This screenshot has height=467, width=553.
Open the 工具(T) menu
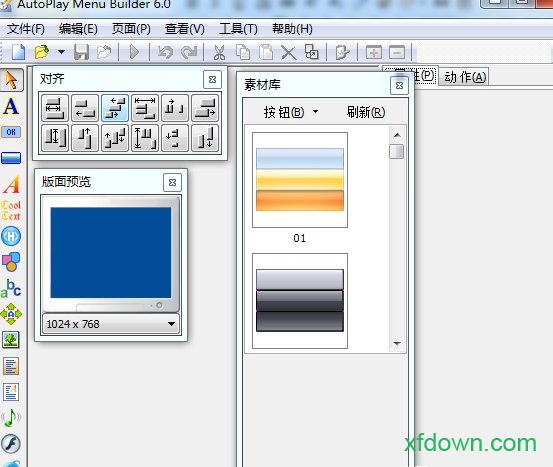238,29
